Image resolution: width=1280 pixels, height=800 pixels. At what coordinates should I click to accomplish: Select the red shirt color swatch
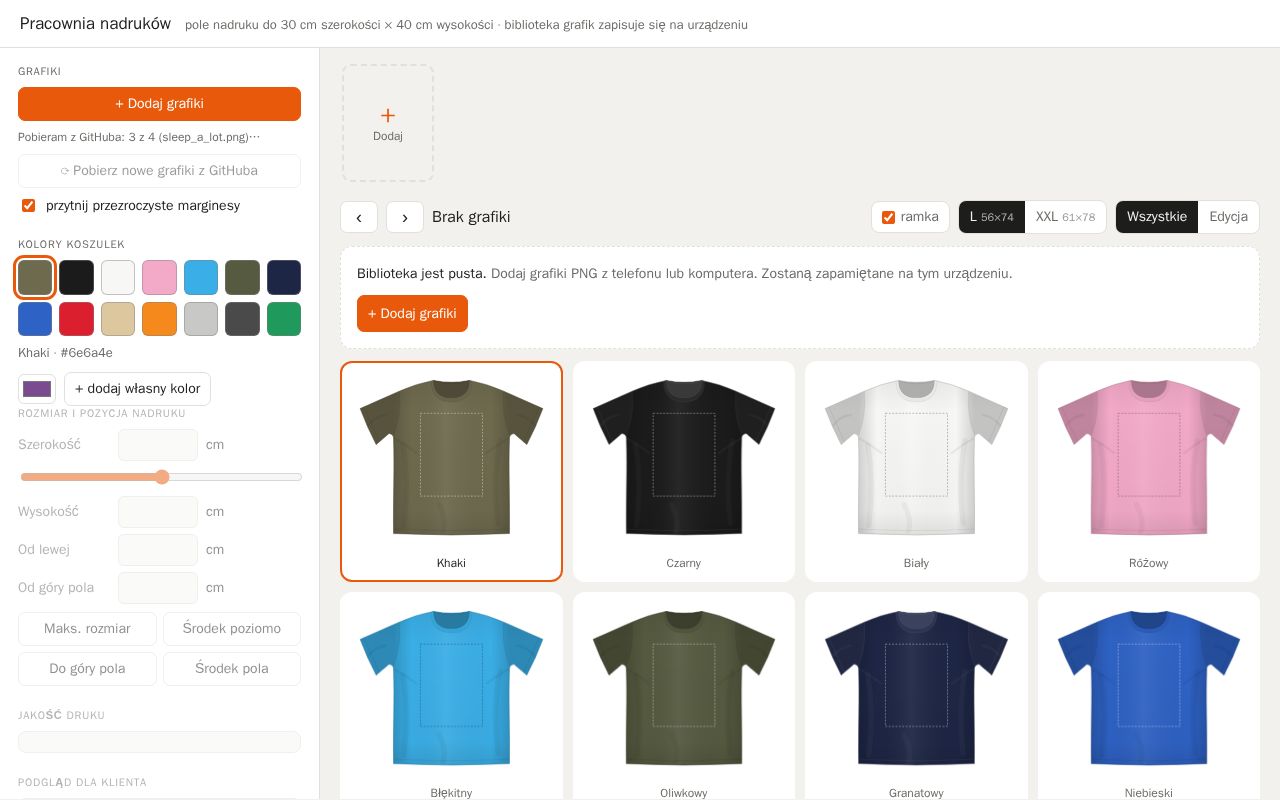pyautogui.click(x=76, y=319)
